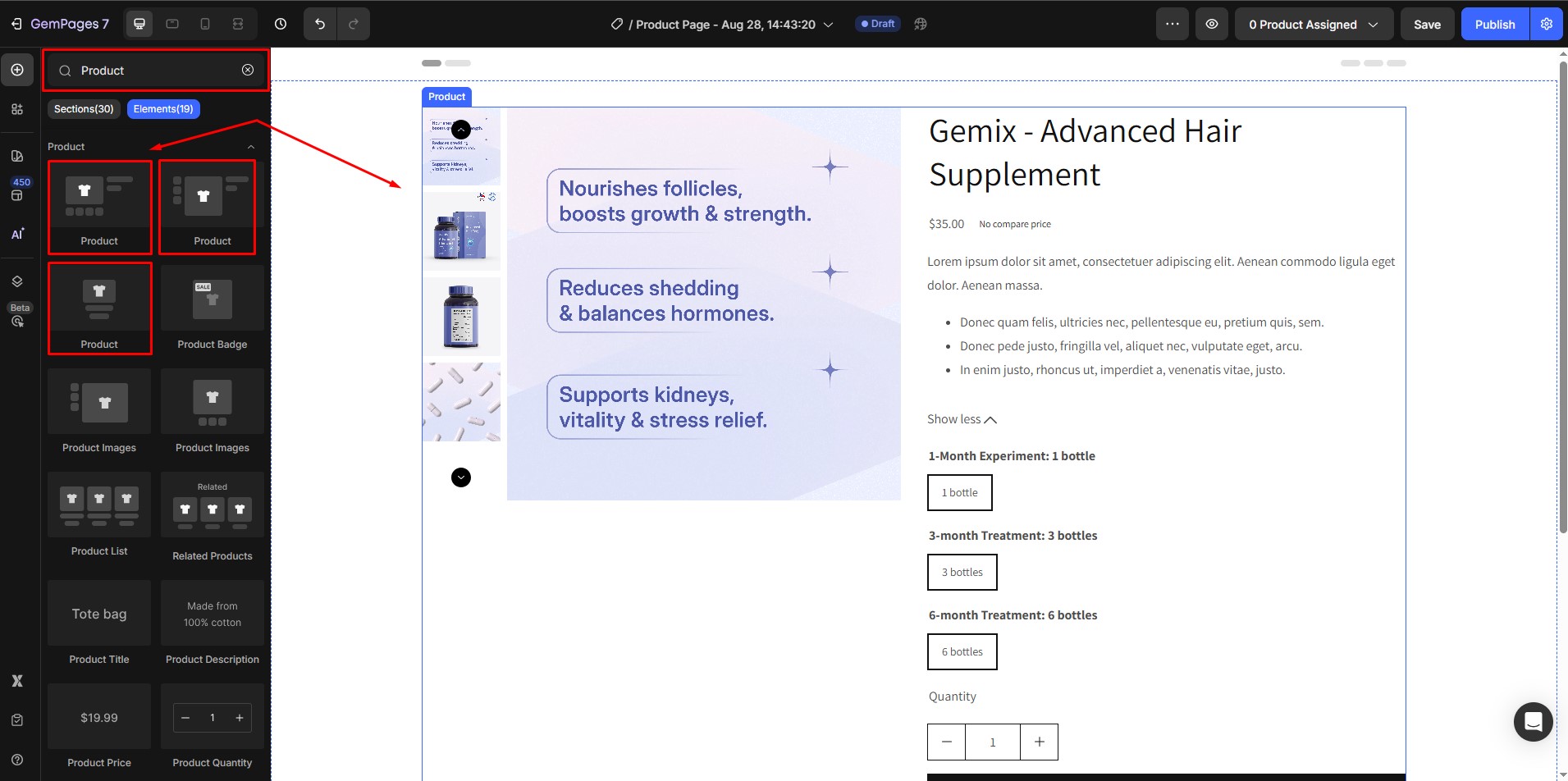Increase quantity with plus button
Screen dimensions: 1568x781
[x=1039, y=742]
